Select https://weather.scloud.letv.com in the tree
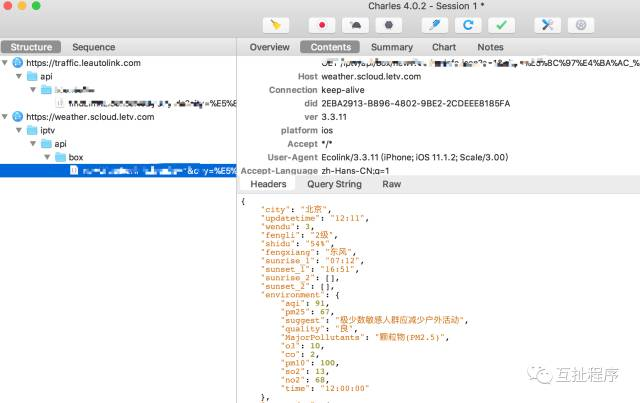640x403 pixels. (x=90, y=117)
